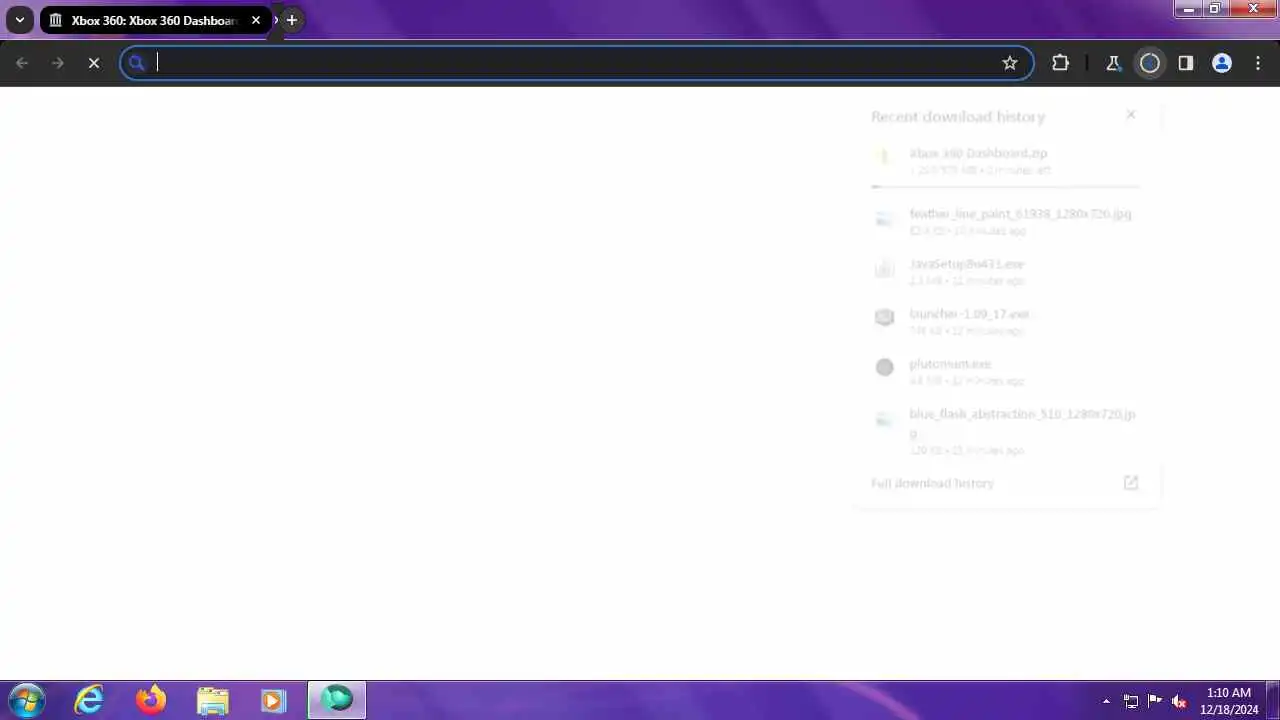Select the active teal browser taskbar button

pyautogui.click(x=337, y=700)
